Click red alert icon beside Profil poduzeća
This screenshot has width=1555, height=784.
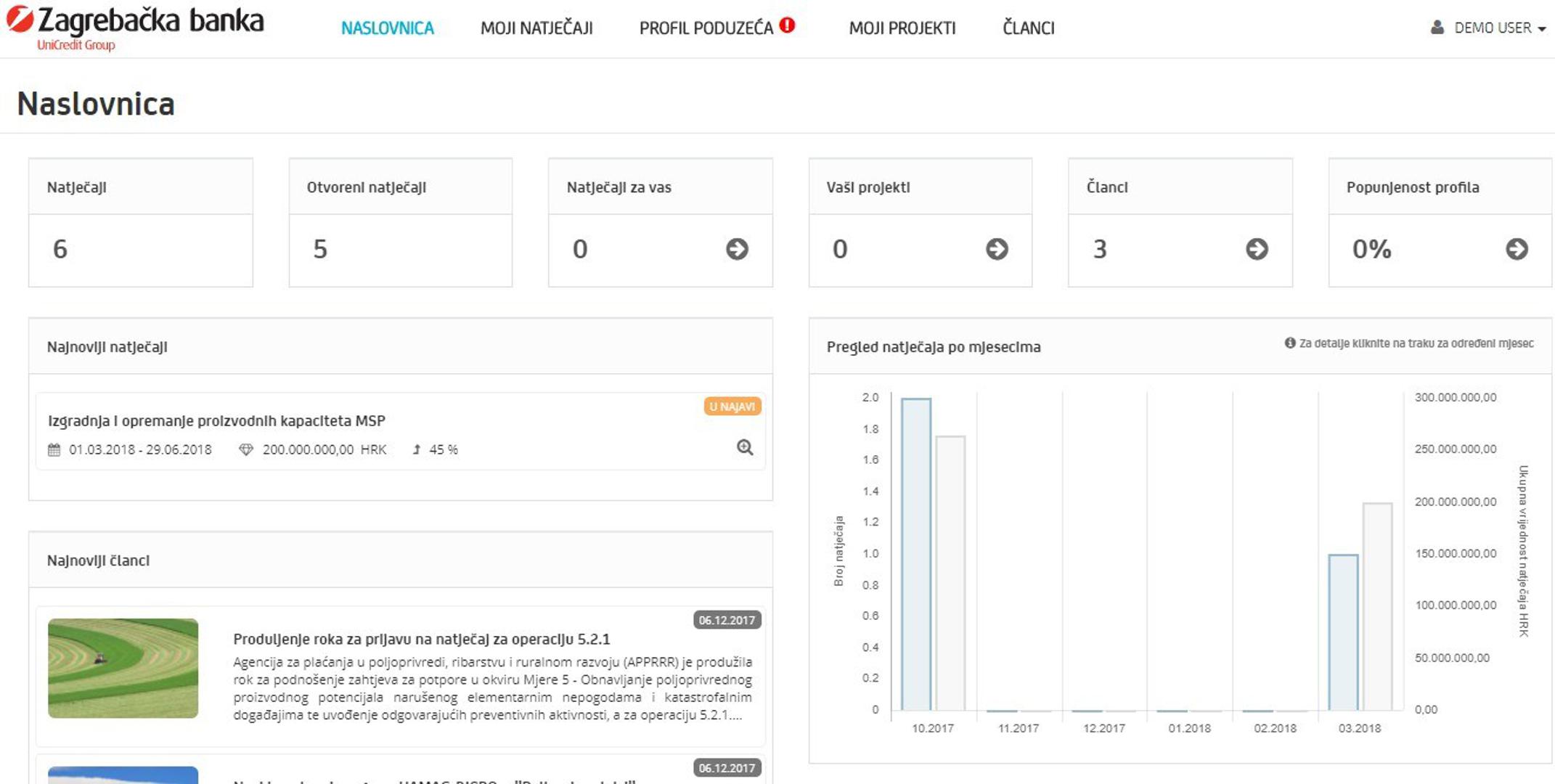tap(788, 25)
